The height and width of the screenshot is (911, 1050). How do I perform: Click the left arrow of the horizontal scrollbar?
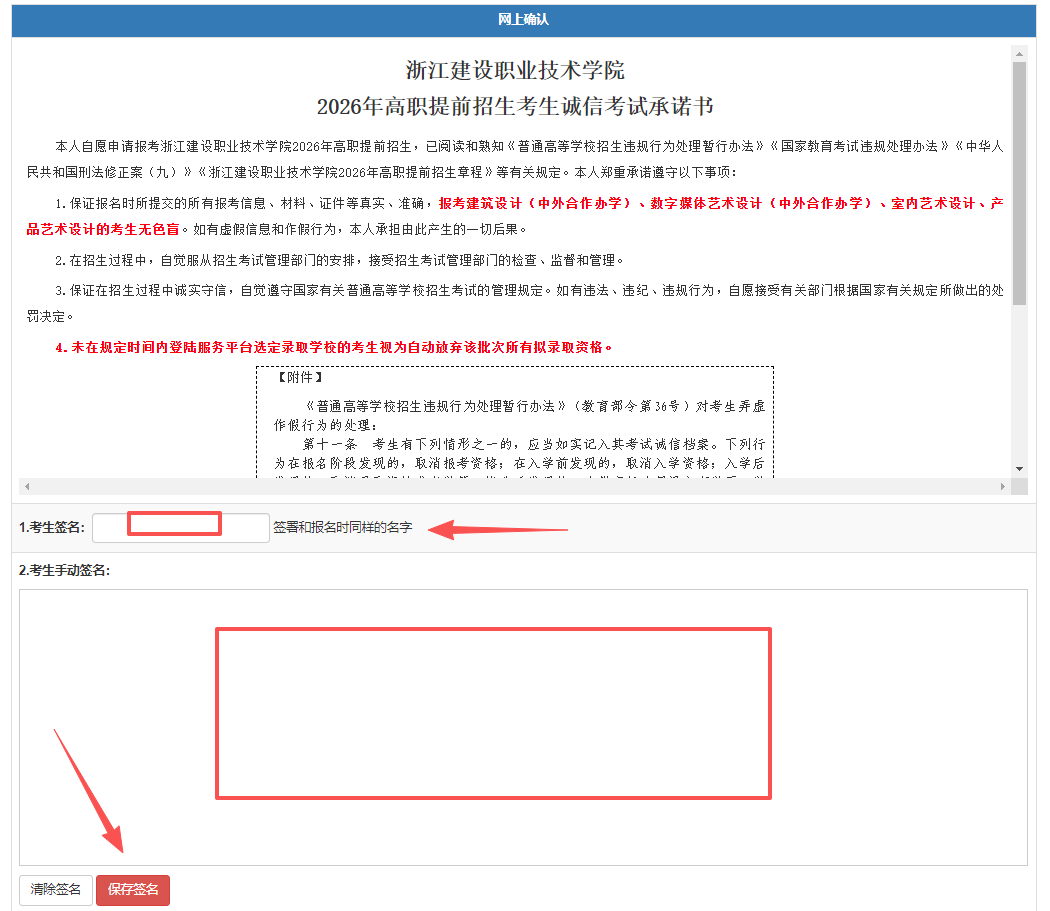click(27, 486)
